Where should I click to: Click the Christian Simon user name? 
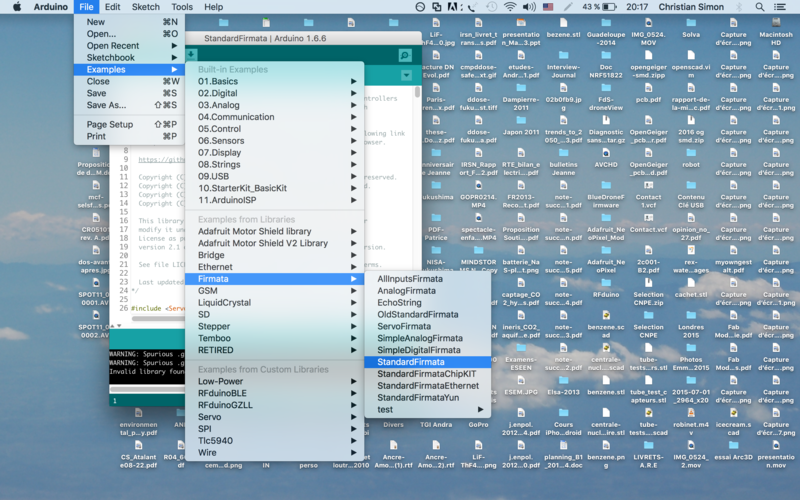691,7
